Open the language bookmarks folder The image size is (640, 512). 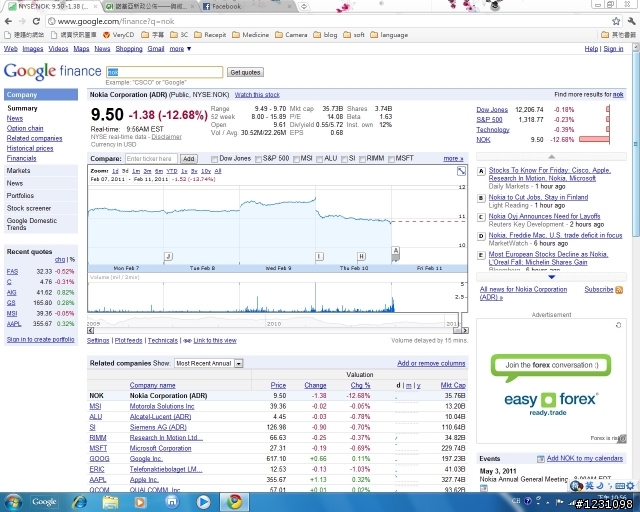(389, 35)
